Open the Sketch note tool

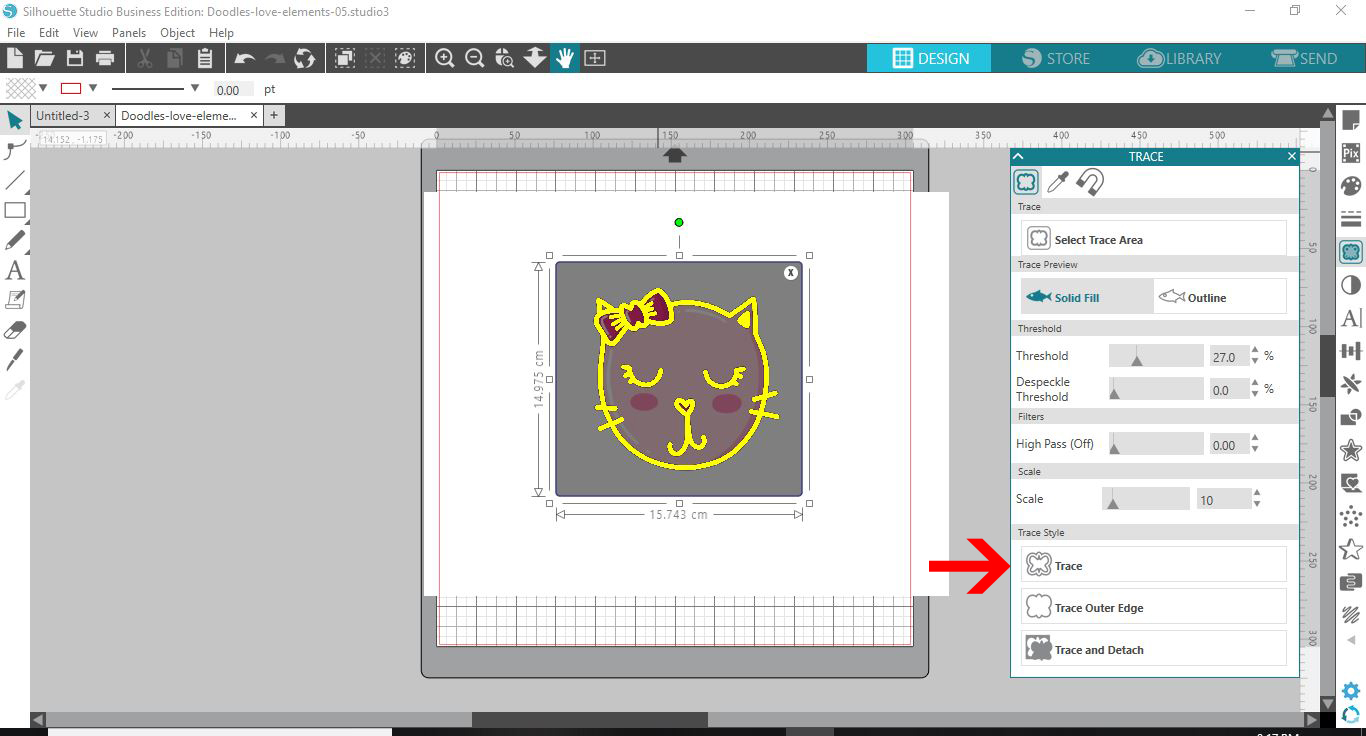(14, 300)
